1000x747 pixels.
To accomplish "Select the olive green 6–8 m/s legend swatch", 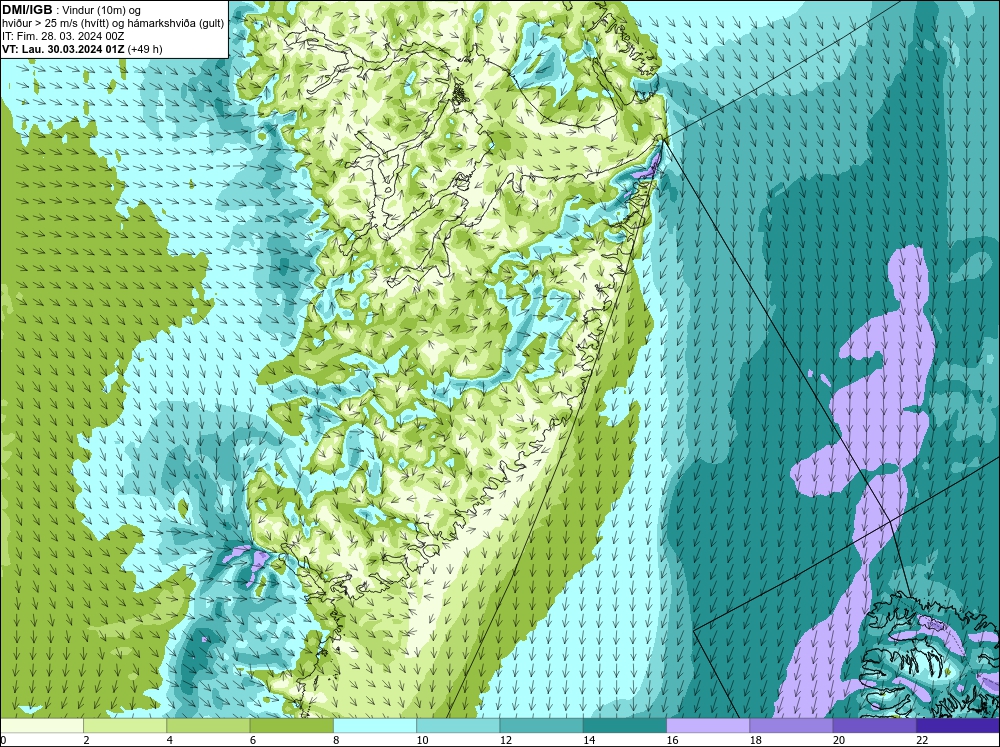I will [x=291, y=726].
